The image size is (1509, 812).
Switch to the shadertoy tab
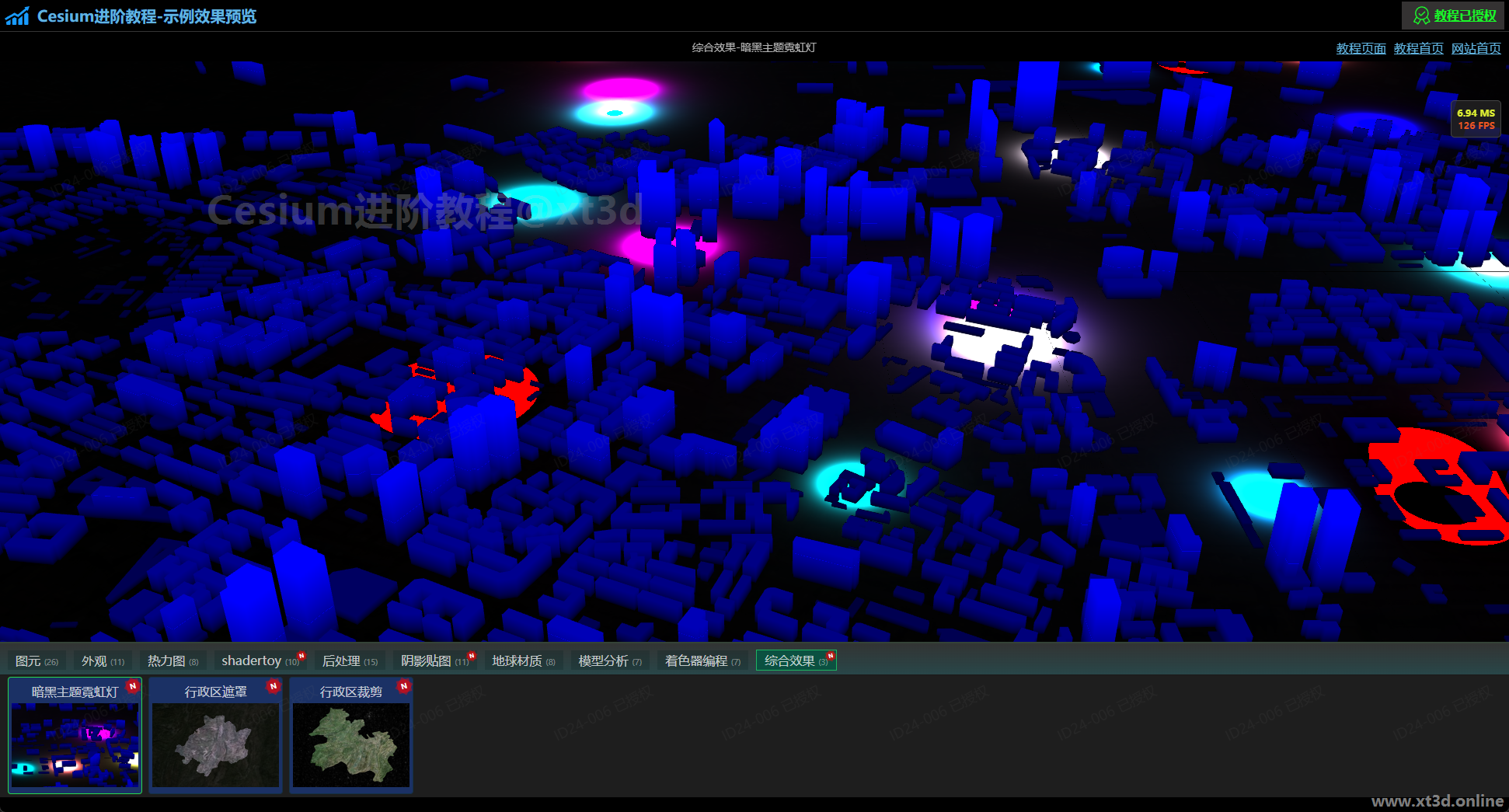(x=260, y=660)
